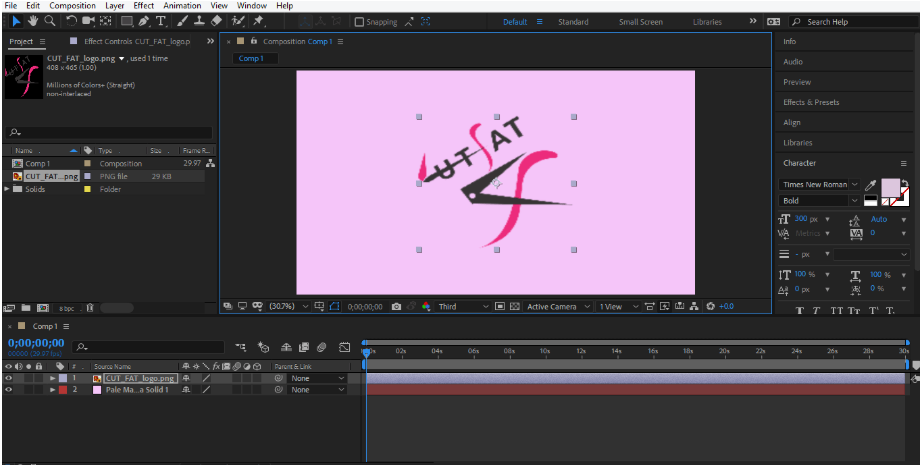Screen dimensions: 920x465
Task: Click the Draft 3D icon in timeline
Action: point(263,347)
